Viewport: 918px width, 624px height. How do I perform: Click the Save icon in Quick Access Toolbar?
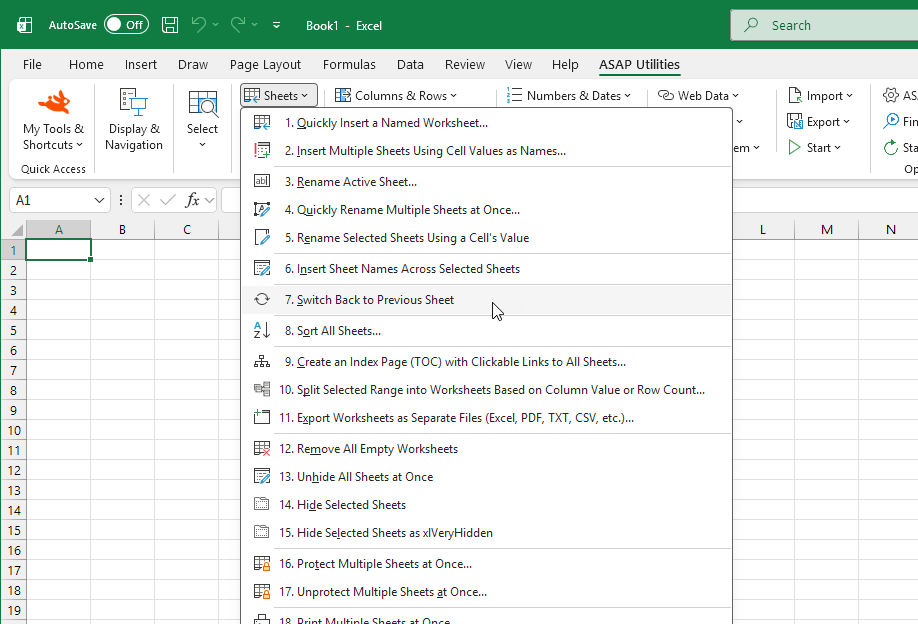[x=169, y=25]
